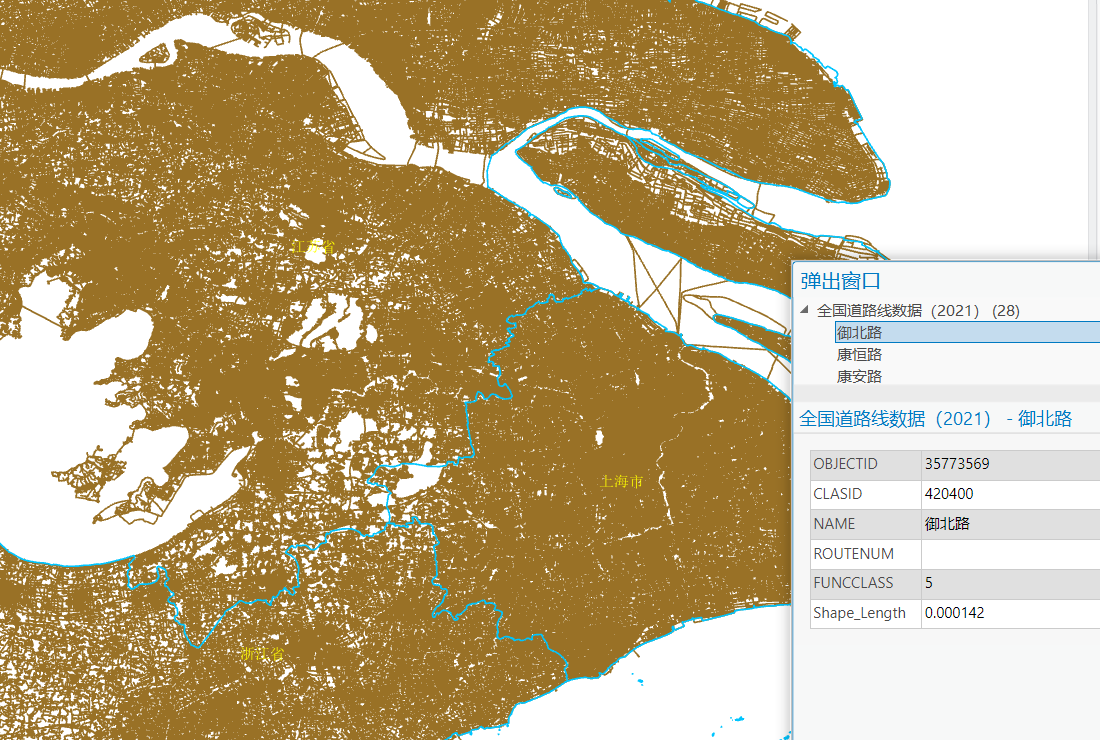Select the 御北路 value in the NAME row

[947, 524]
